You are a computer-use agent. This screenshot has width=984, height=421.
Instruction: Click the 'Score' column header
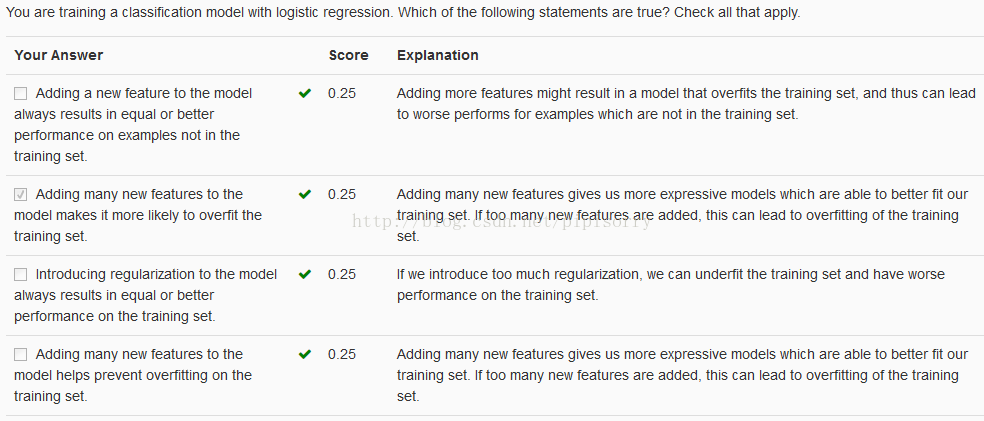348,55
